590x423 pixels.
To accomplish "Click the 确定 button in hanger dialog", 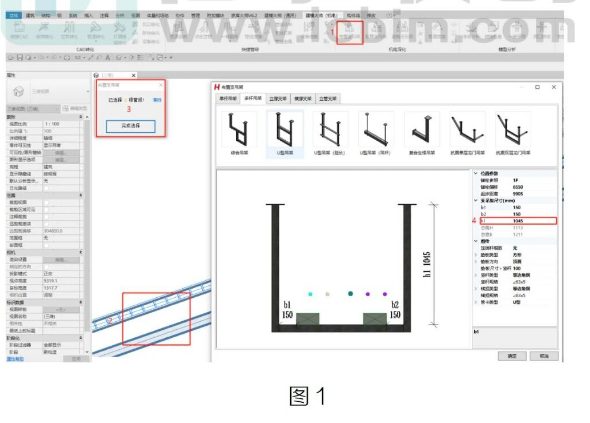I will pos(512,356).
